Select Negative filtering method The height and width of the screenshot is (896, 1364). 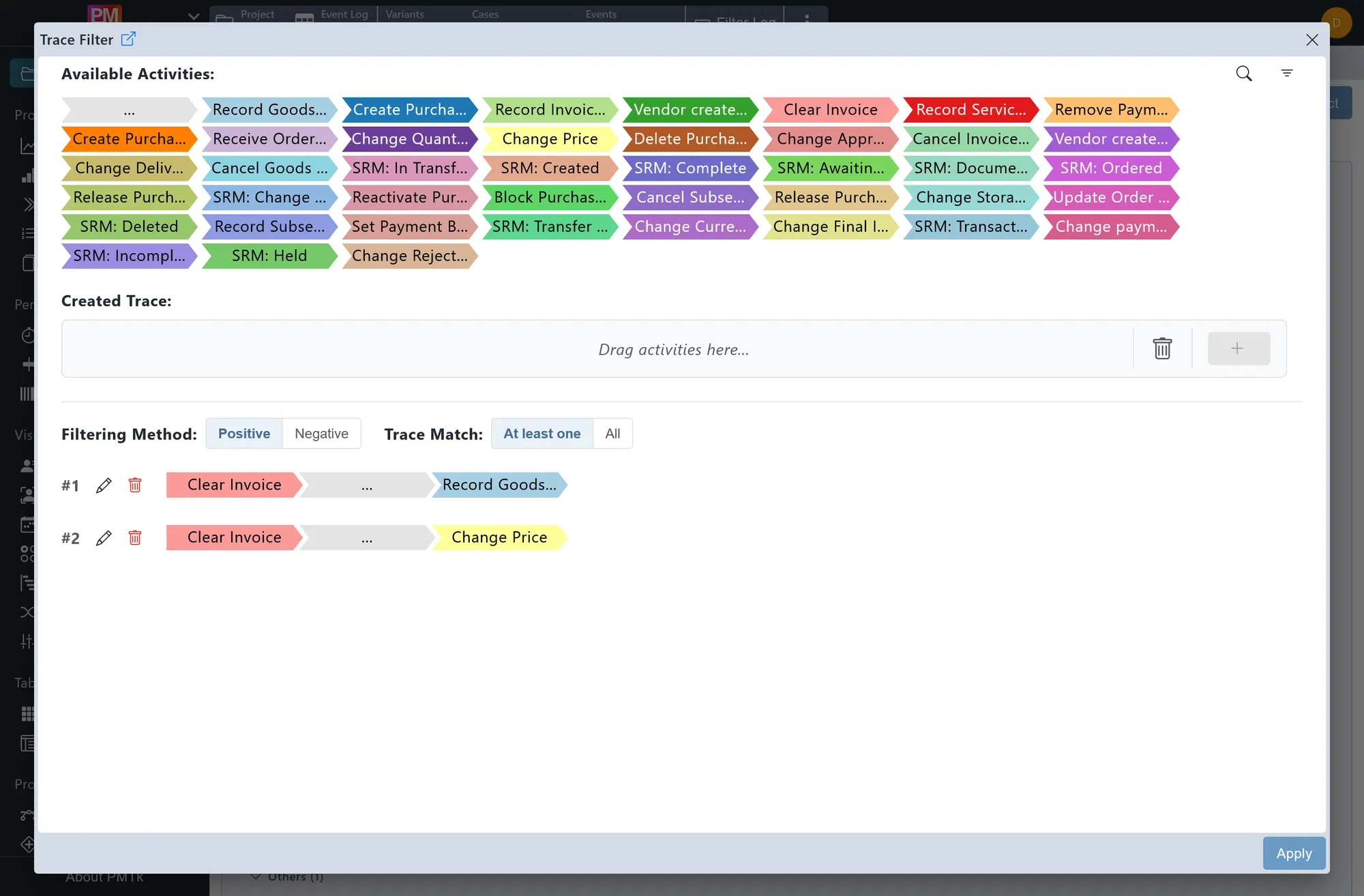(321, 434)
